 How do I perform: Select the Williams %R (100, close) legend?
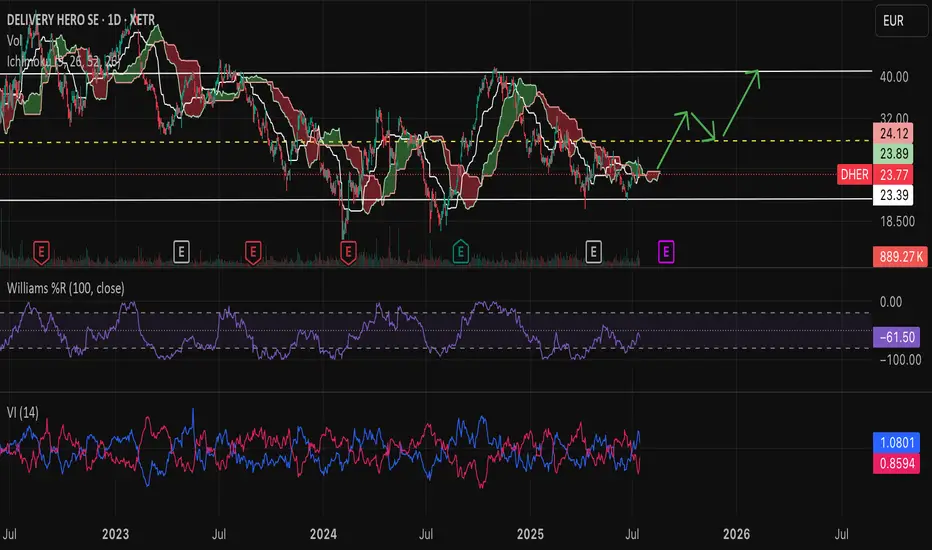65,288
